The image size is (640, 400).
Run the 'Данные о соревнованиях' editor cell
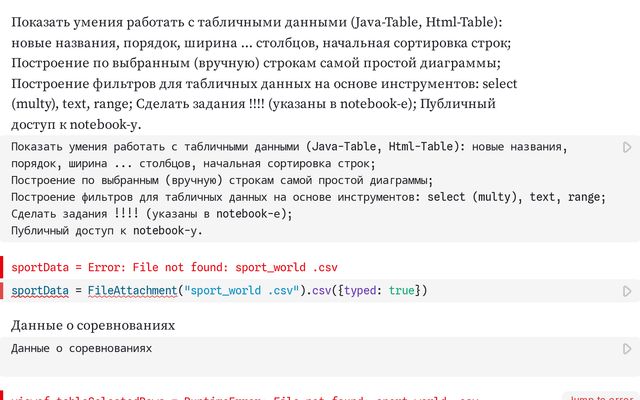tap(627, 349)
